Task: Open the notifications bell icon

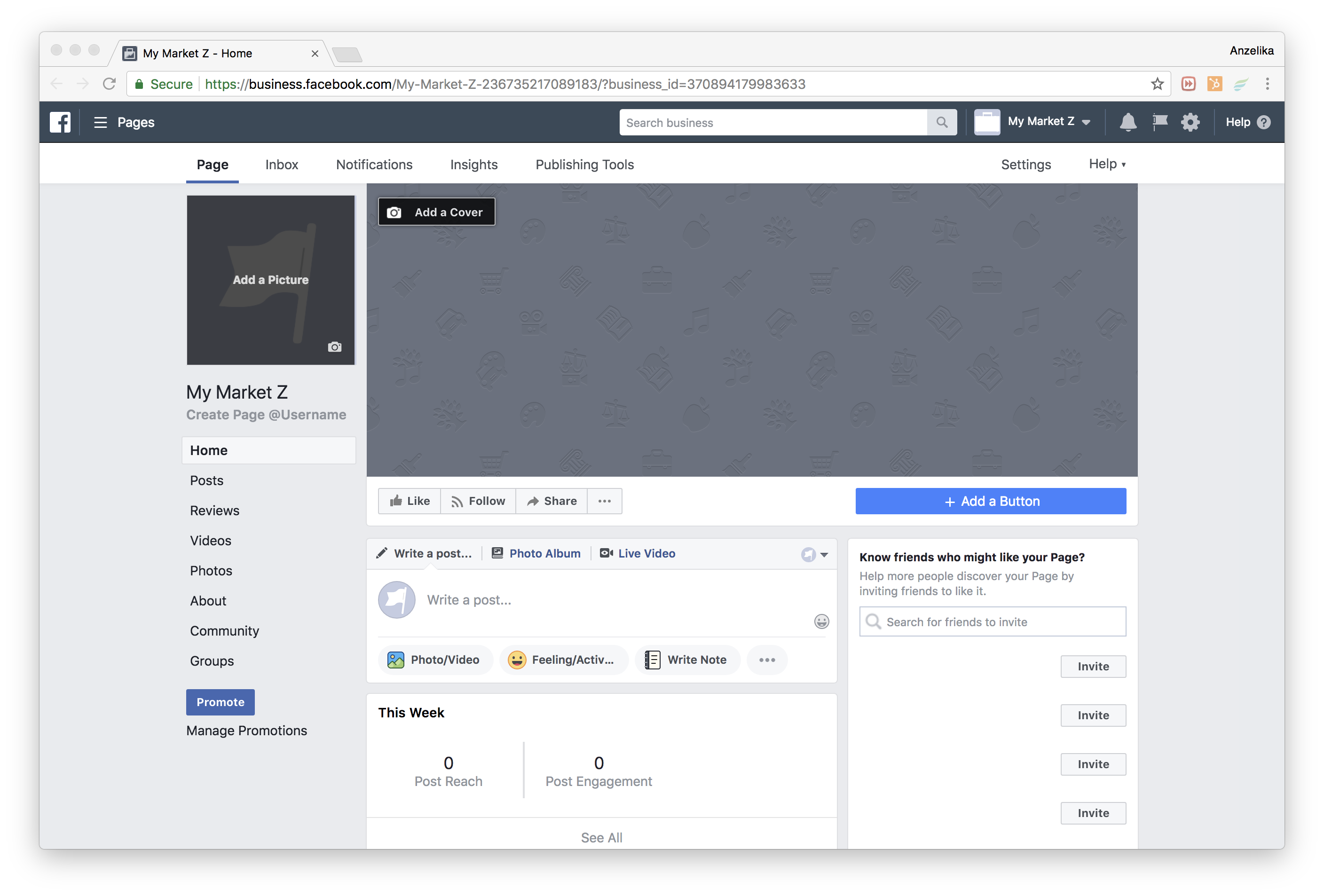Action: click(x=1127, y=122)
